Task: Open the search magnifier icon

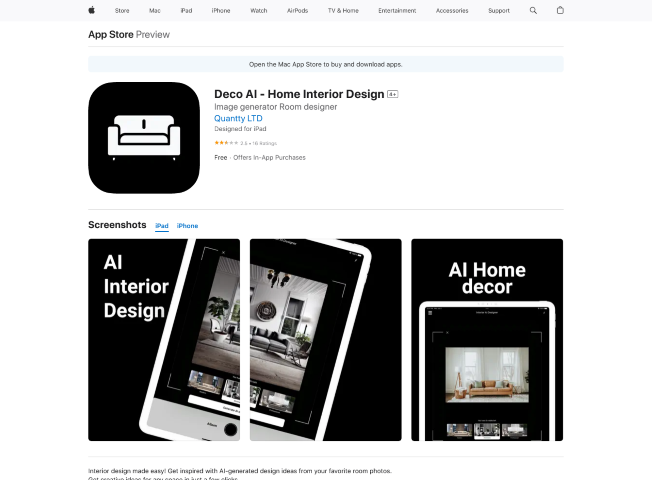Action: point(533,10)
